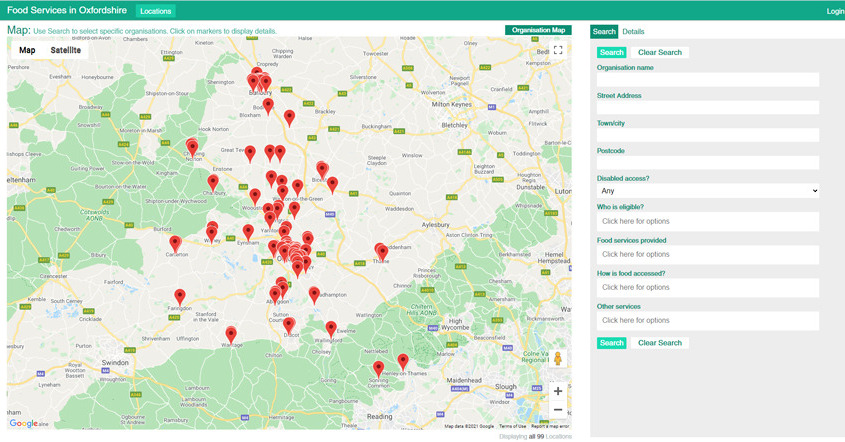
Task: Open the Disabled access dropdown
Action: click(708, 191)
